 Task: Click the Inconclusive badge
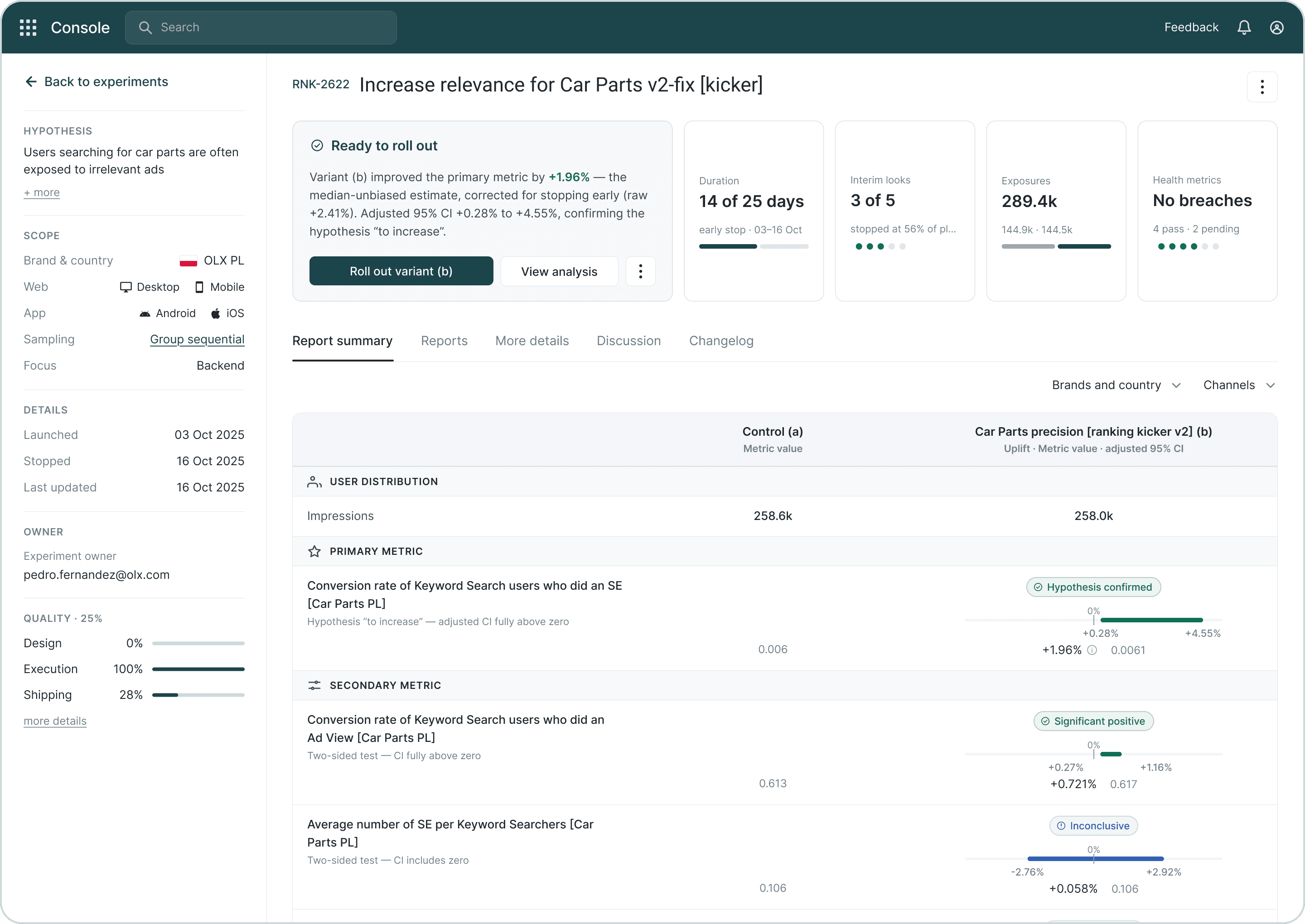coord(1093,826)
